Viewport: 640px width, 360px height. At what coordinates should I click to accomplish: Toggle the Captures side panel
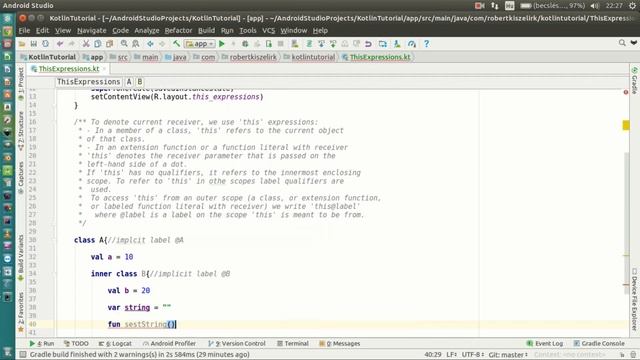[x=21, y=178]
